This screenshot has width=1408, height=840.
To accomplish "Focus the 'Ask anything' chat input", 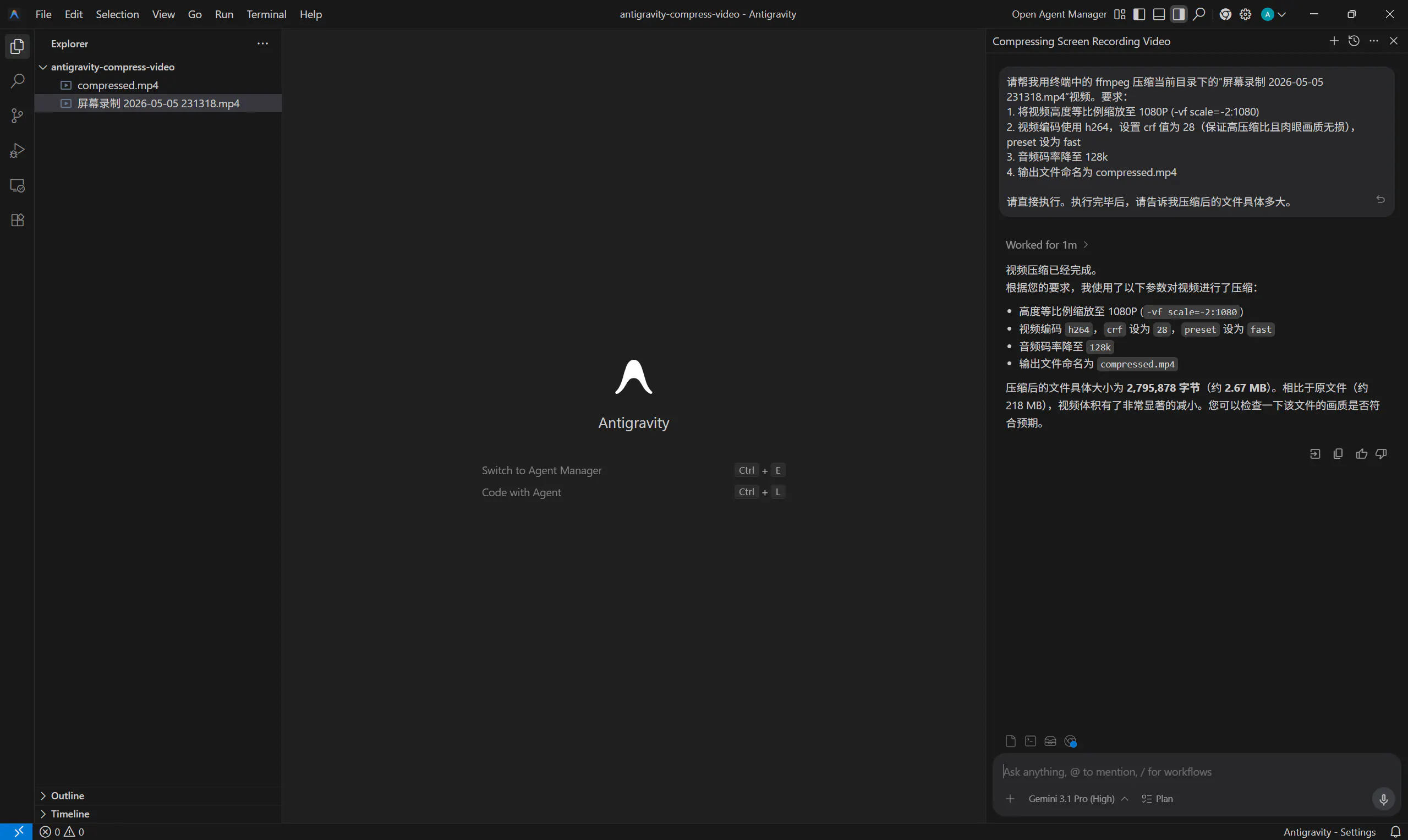I will pyautogui.click(x=1196, y=771).
